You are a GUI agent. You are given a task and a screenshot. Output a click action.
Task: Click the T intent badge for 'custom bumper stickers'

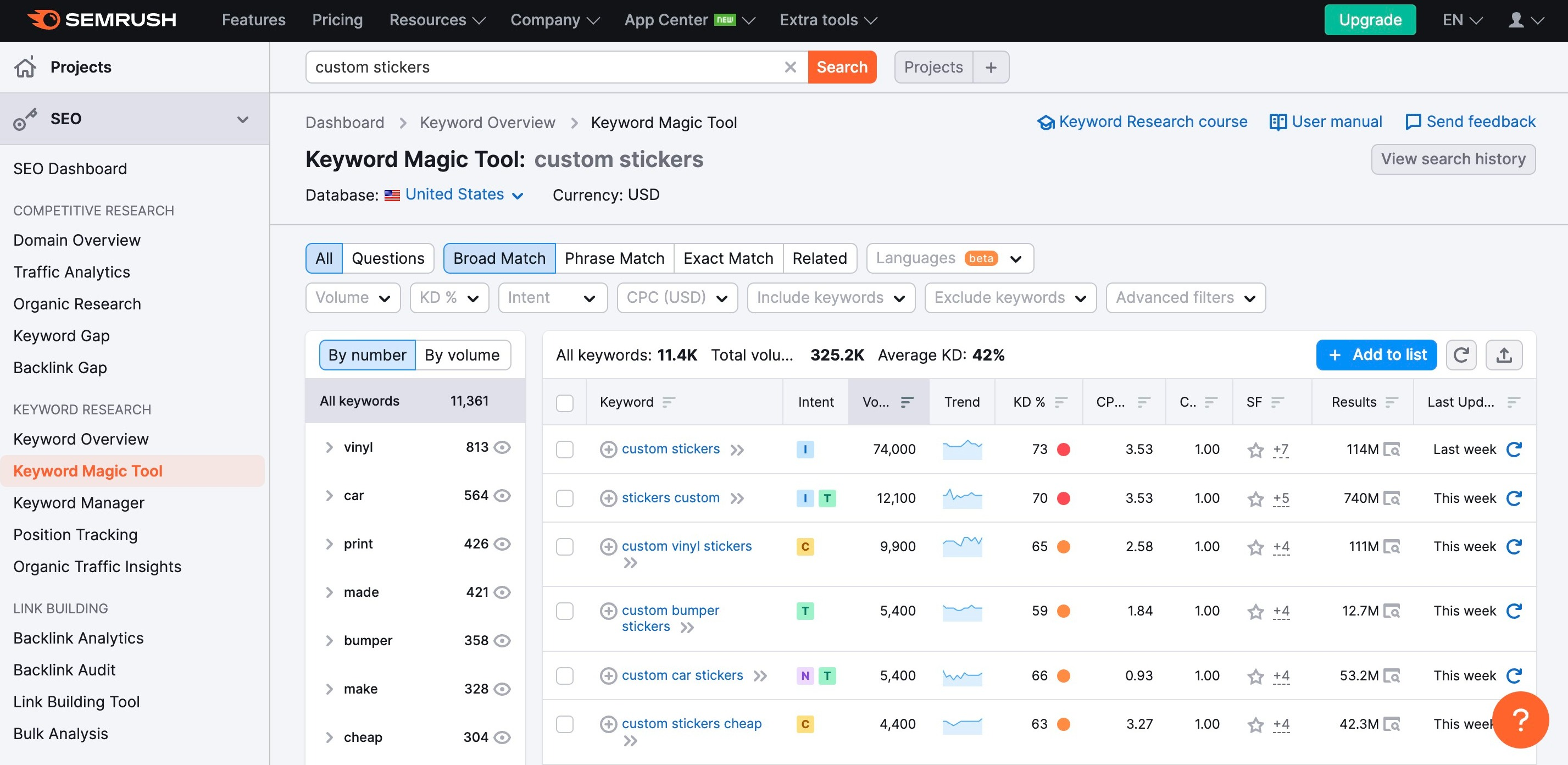[805, 611]
